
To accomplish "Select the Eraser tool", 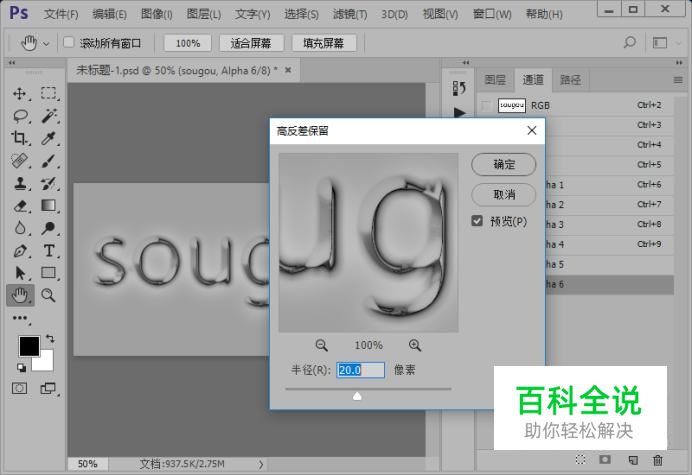I will click(19, 205).
